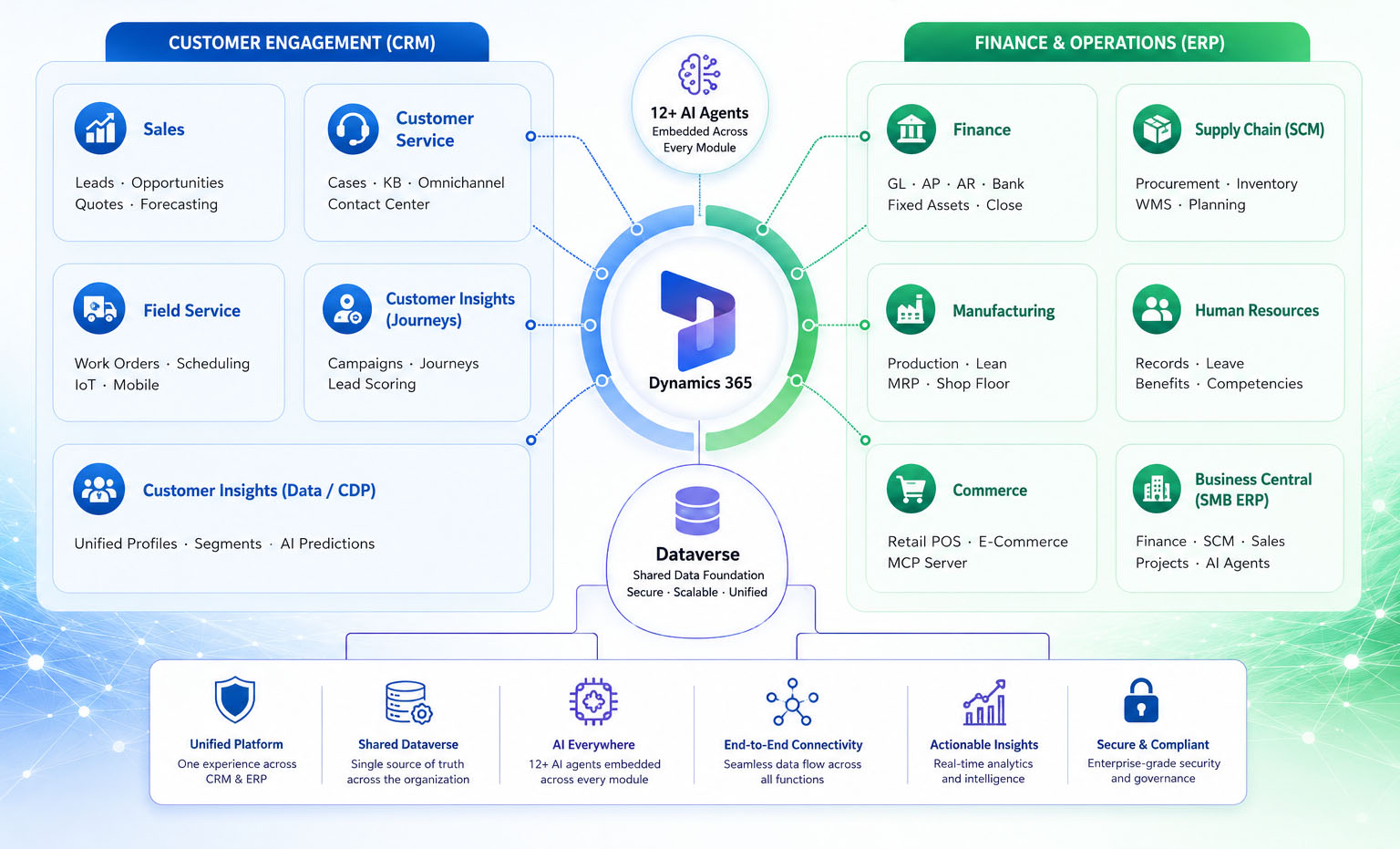
Task: Select the Shared Dataverse server gear icon
Action: point(408,701)
